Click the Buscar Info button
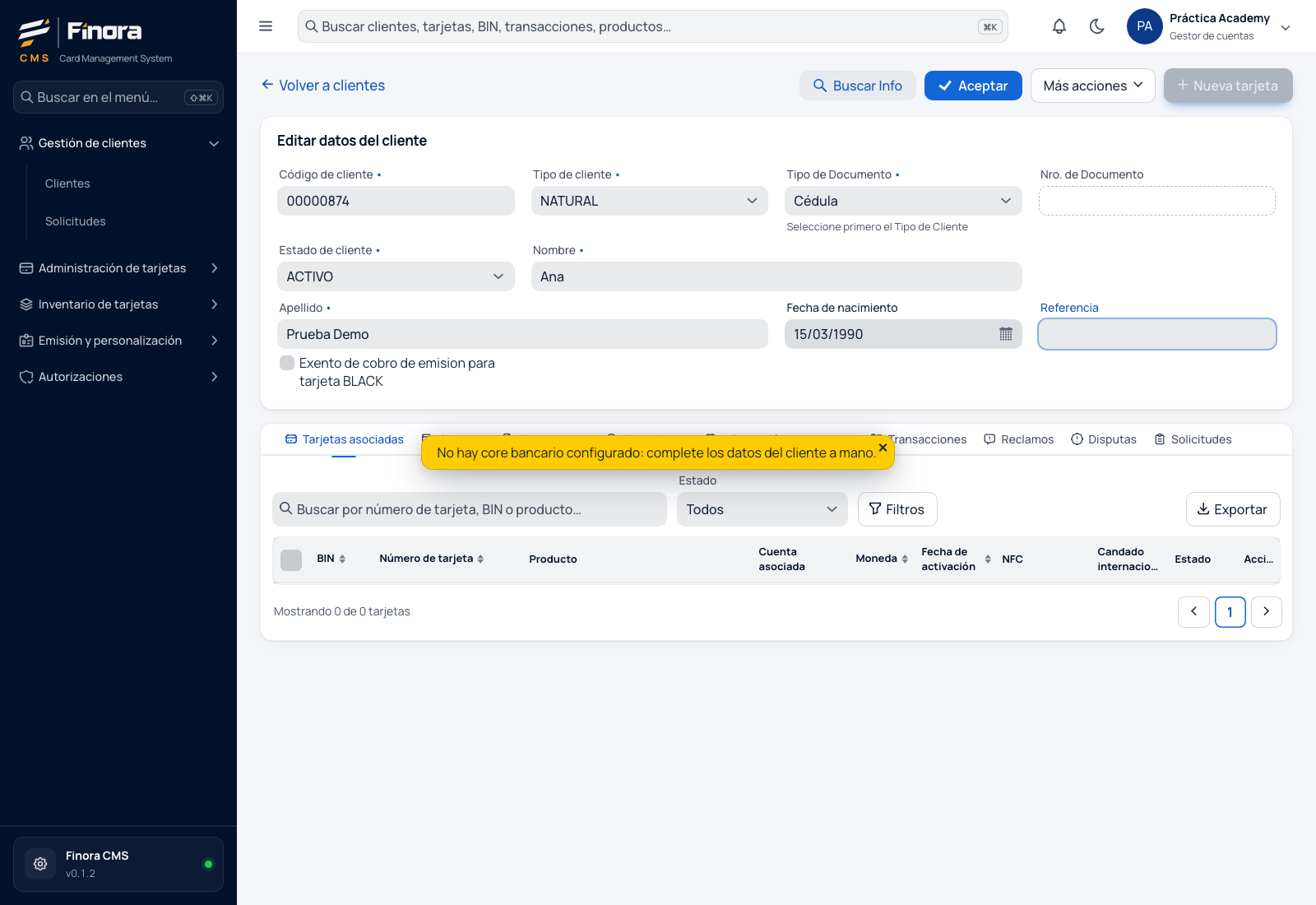The width and height of the screenshot is (1316, 905). pyautogui.click(x=857, y=86)
